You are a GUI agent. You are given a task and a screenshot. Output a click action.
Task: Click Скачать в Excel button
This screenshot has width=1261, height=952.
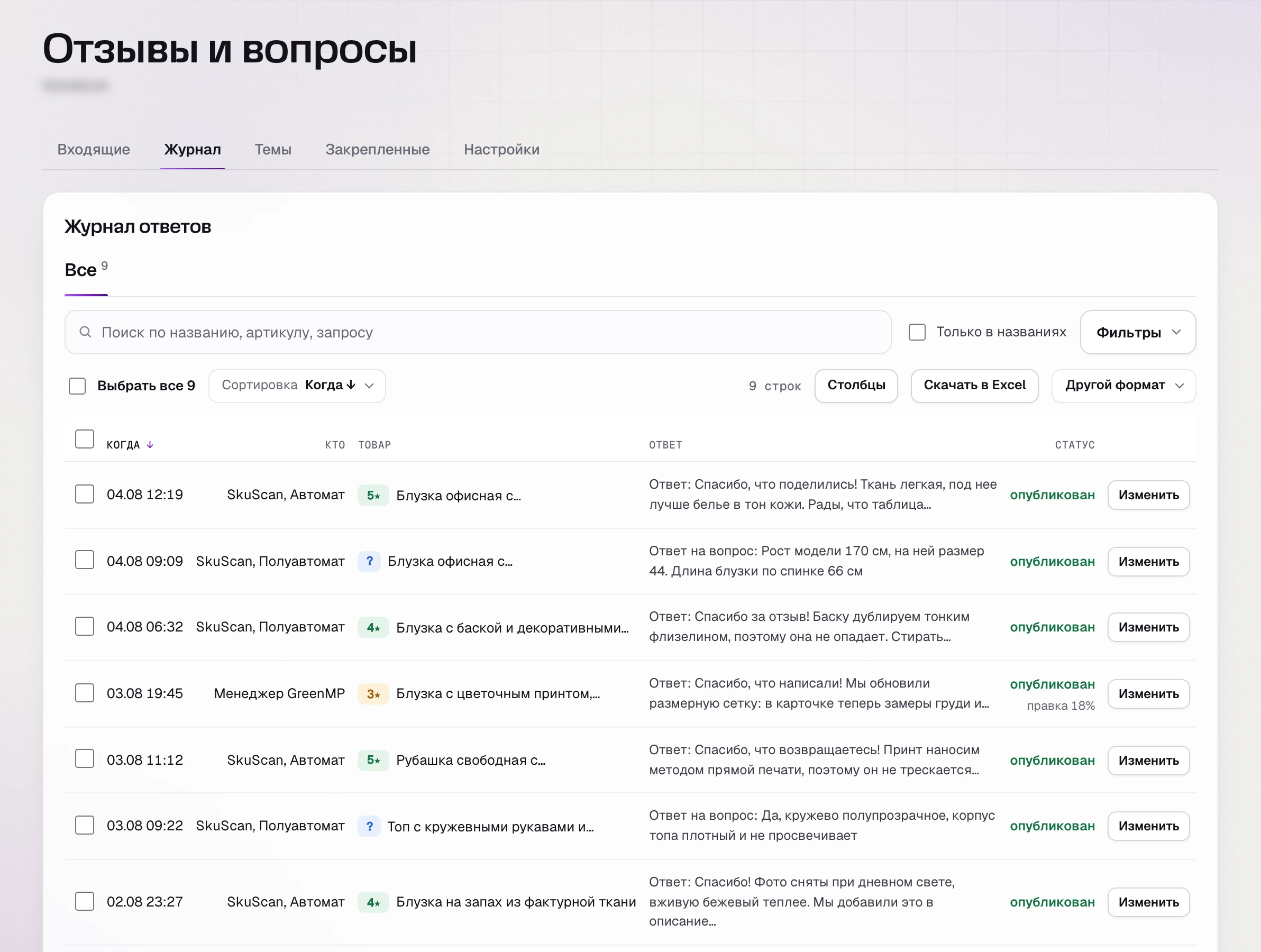coord(975,386)
